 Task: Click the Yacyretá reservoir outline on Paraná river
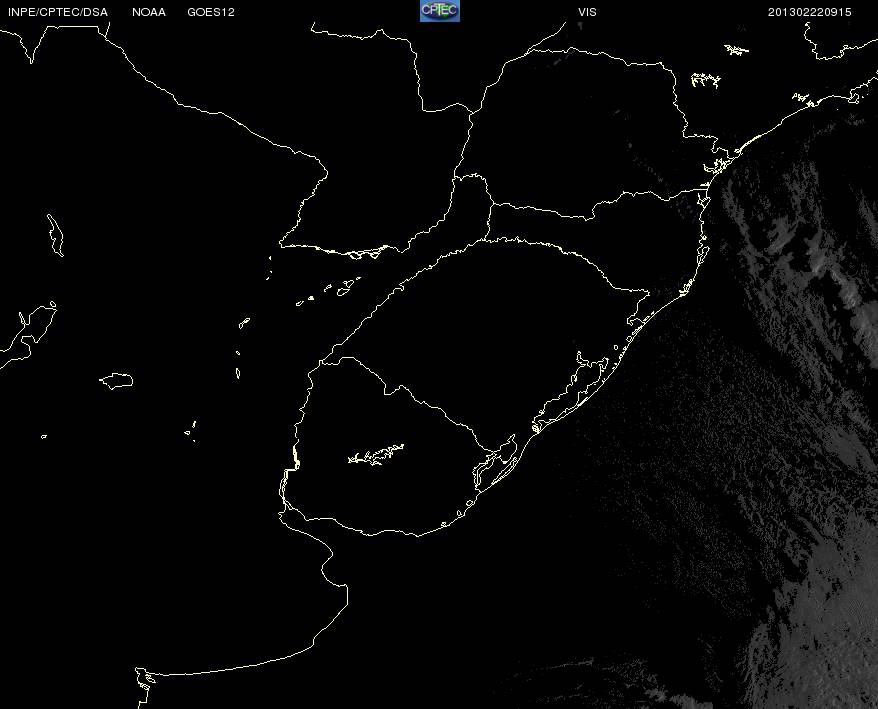click(x=368, y=251)
